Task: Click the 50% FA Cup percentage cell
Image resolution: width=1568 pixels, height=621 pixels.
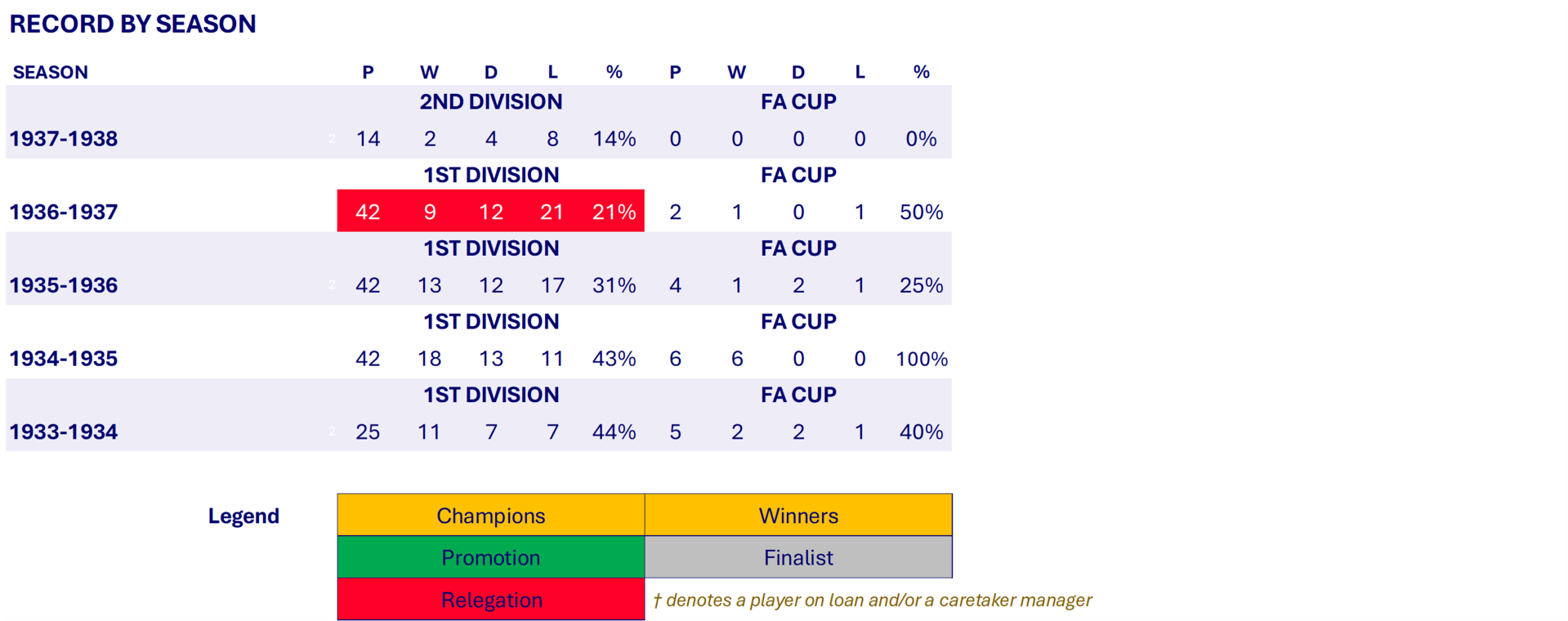Action: coord(921,212)
